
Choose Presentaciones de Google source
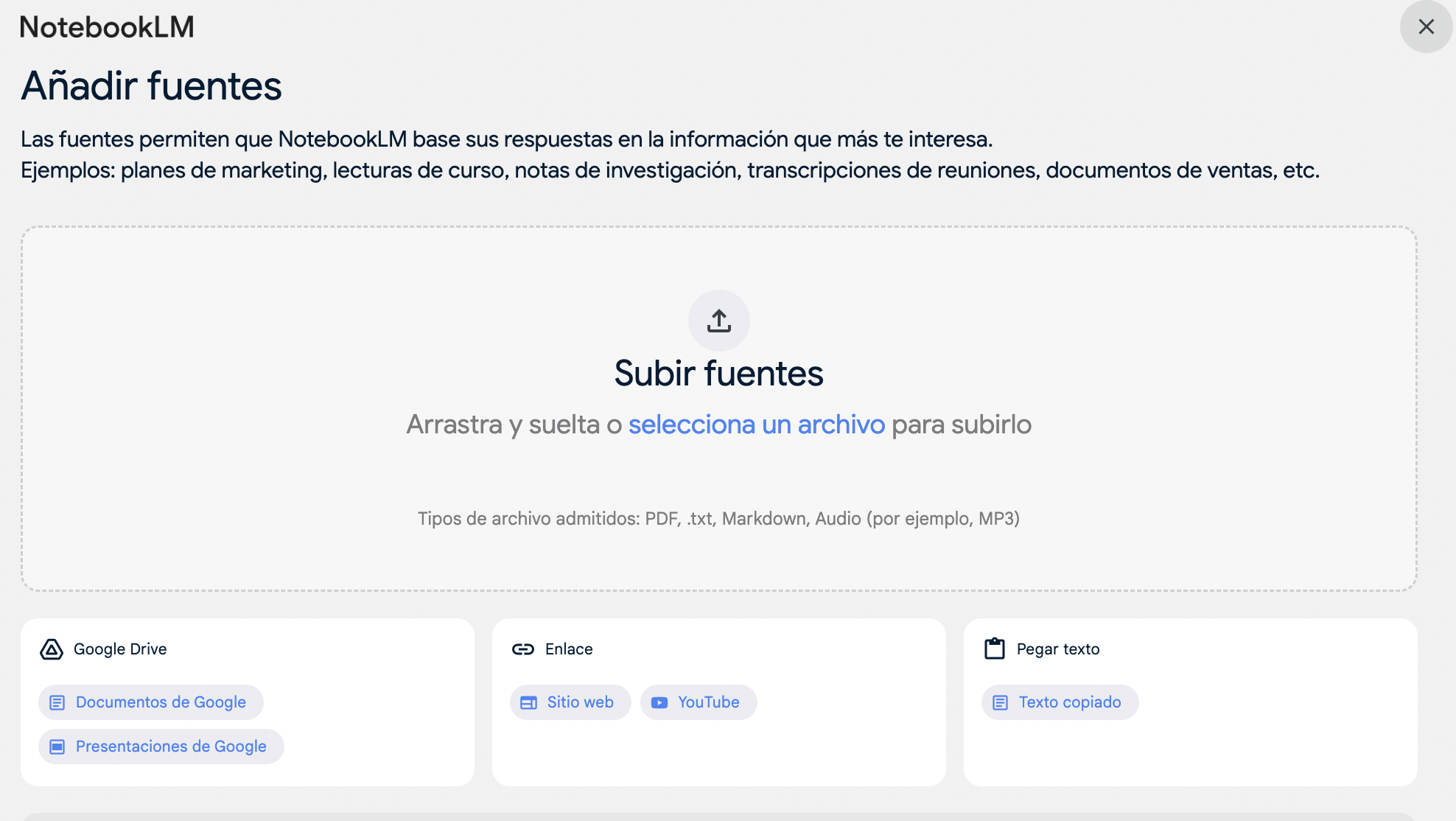(x=161, y=747)
